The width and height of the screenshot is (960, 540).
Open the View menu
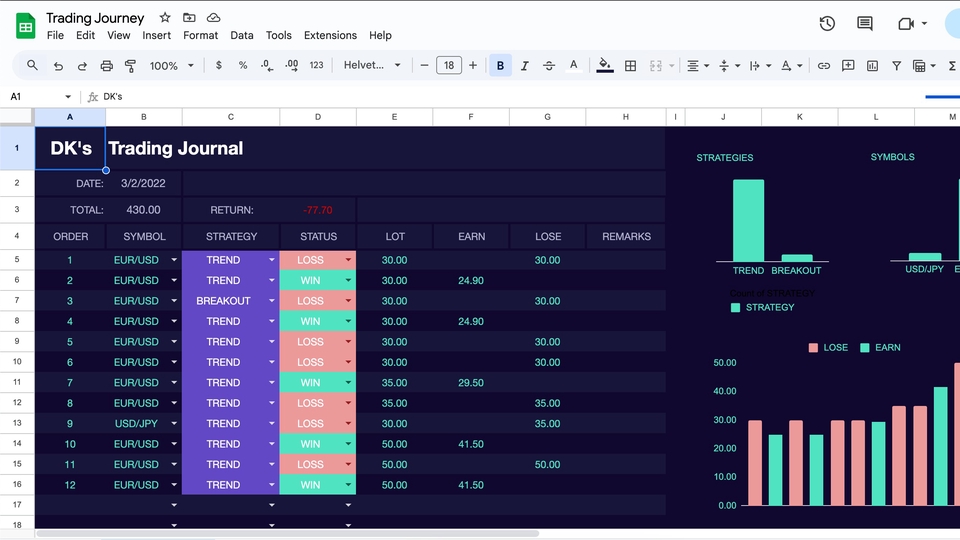pos(119,36)
